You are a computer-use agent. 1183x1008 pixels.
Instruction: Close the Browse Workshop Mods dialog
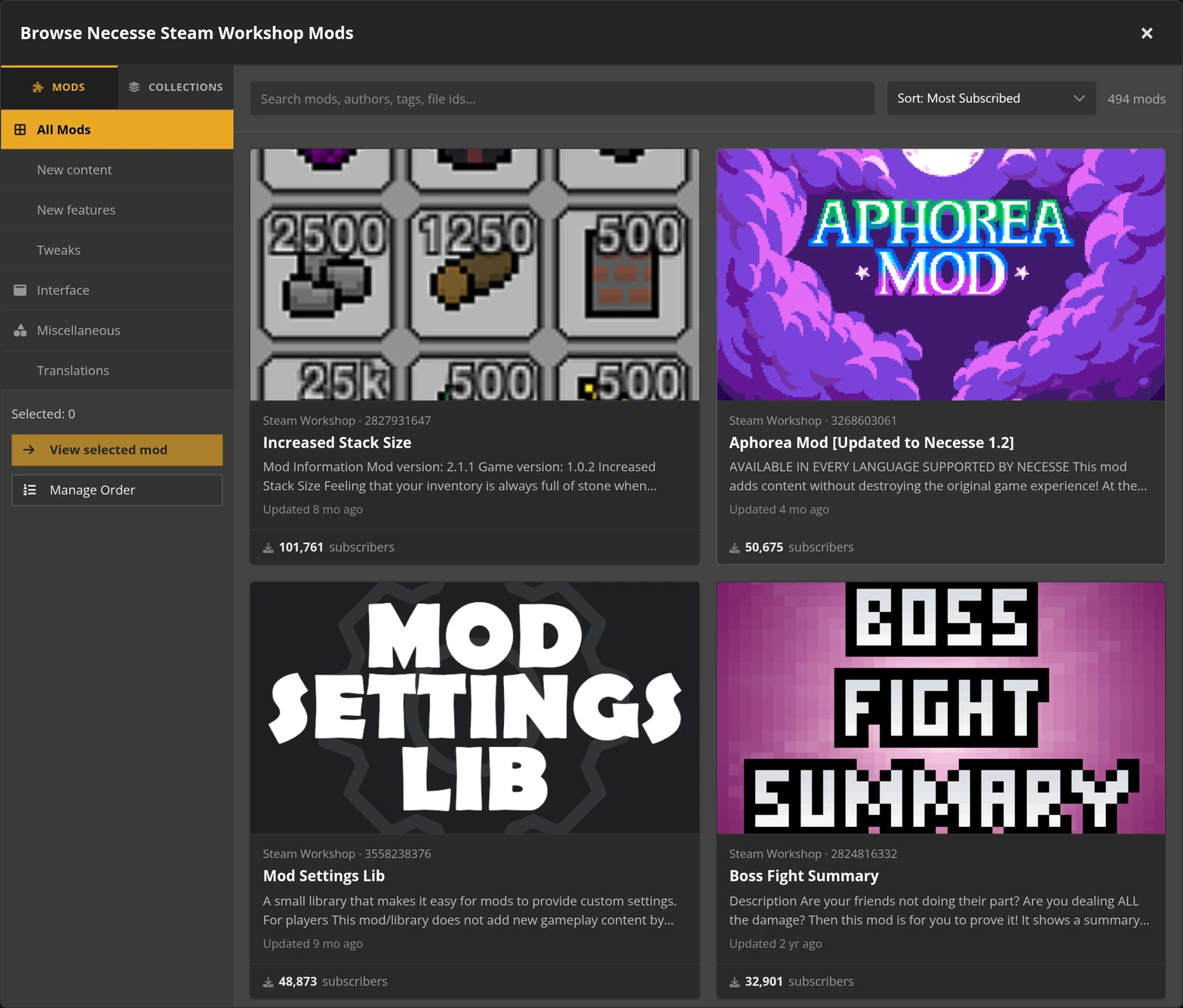pyautogui.click(x=1147, y=33)
